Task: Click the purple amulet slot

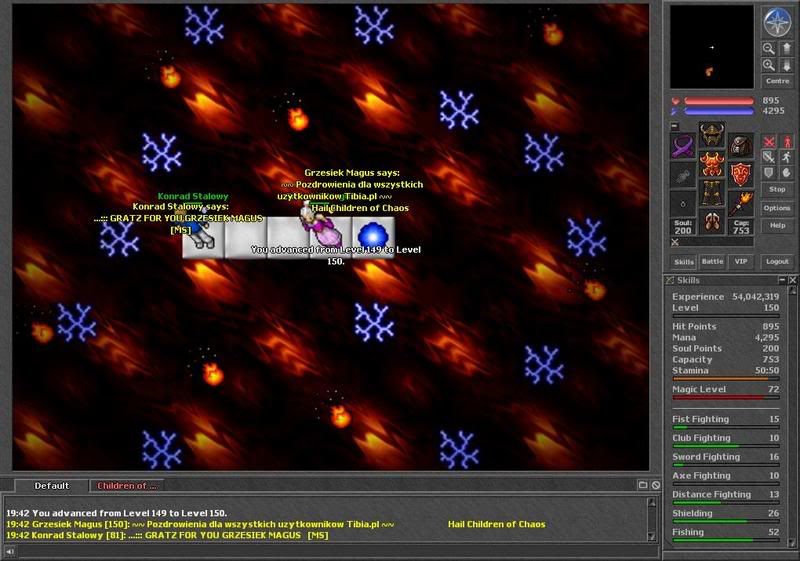Action: point(683,146)
